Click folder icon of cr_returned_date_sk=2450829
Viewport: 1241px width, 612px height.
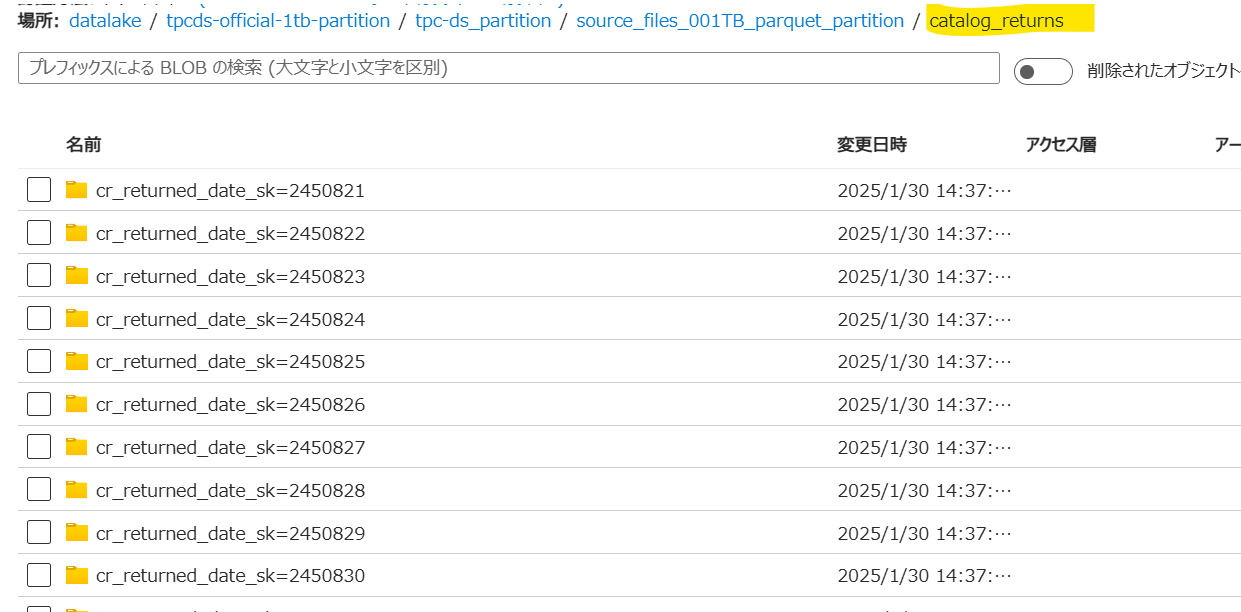click(x=77, y=533)
